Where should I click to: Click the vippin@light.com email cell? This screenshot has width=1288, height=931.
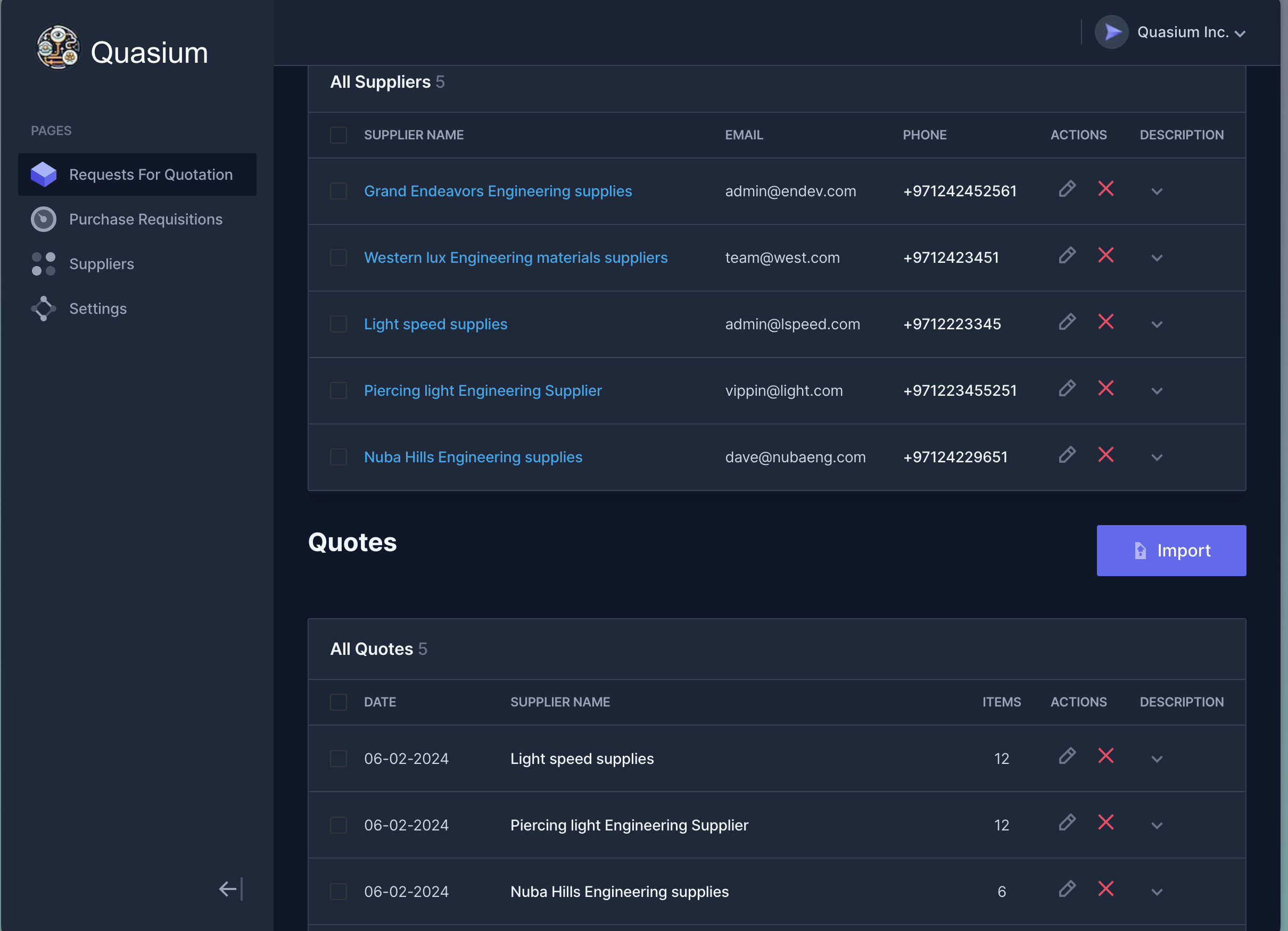[x=783, y=390]
